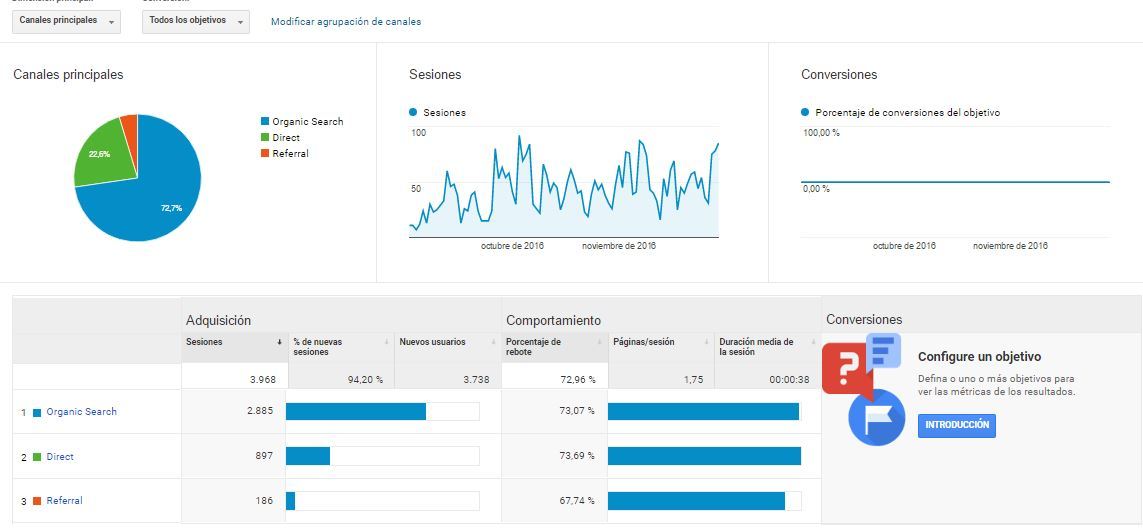Click Direct bounce rate 73,69 %
This screenshot has width=1143, height=528.
(x=575, y=456)
